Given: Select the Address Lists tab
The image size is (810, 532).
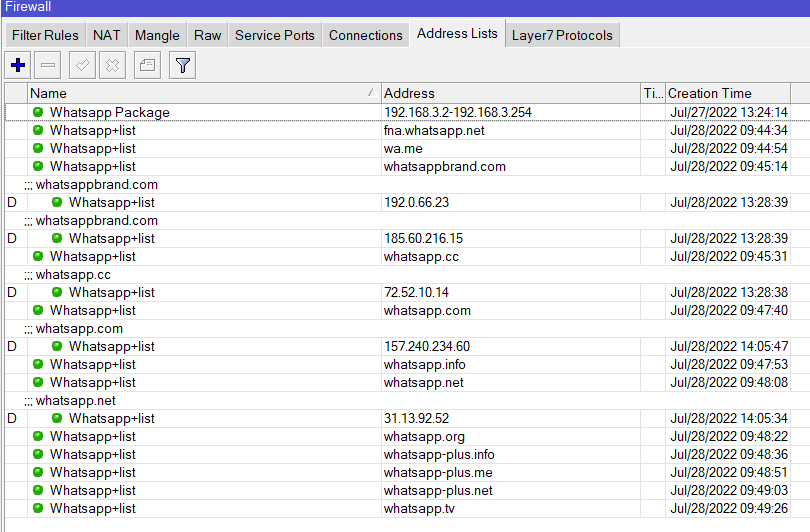Looking at the screenshot, I should coord(457,34).
